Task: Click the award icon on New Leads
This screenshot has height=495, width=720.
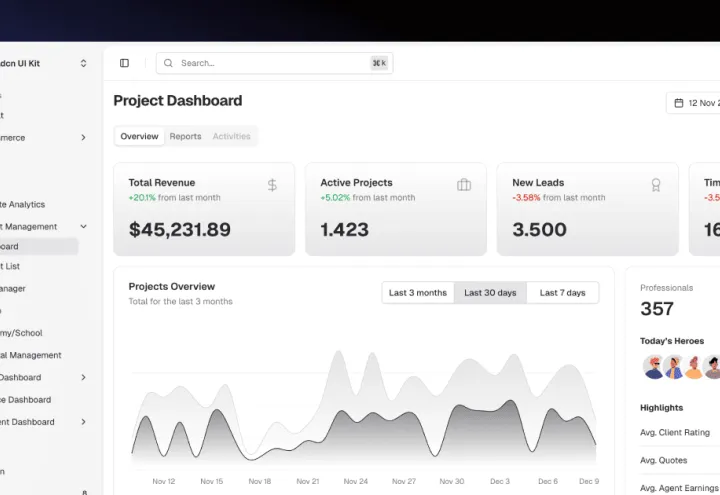Action: [656, 185]
